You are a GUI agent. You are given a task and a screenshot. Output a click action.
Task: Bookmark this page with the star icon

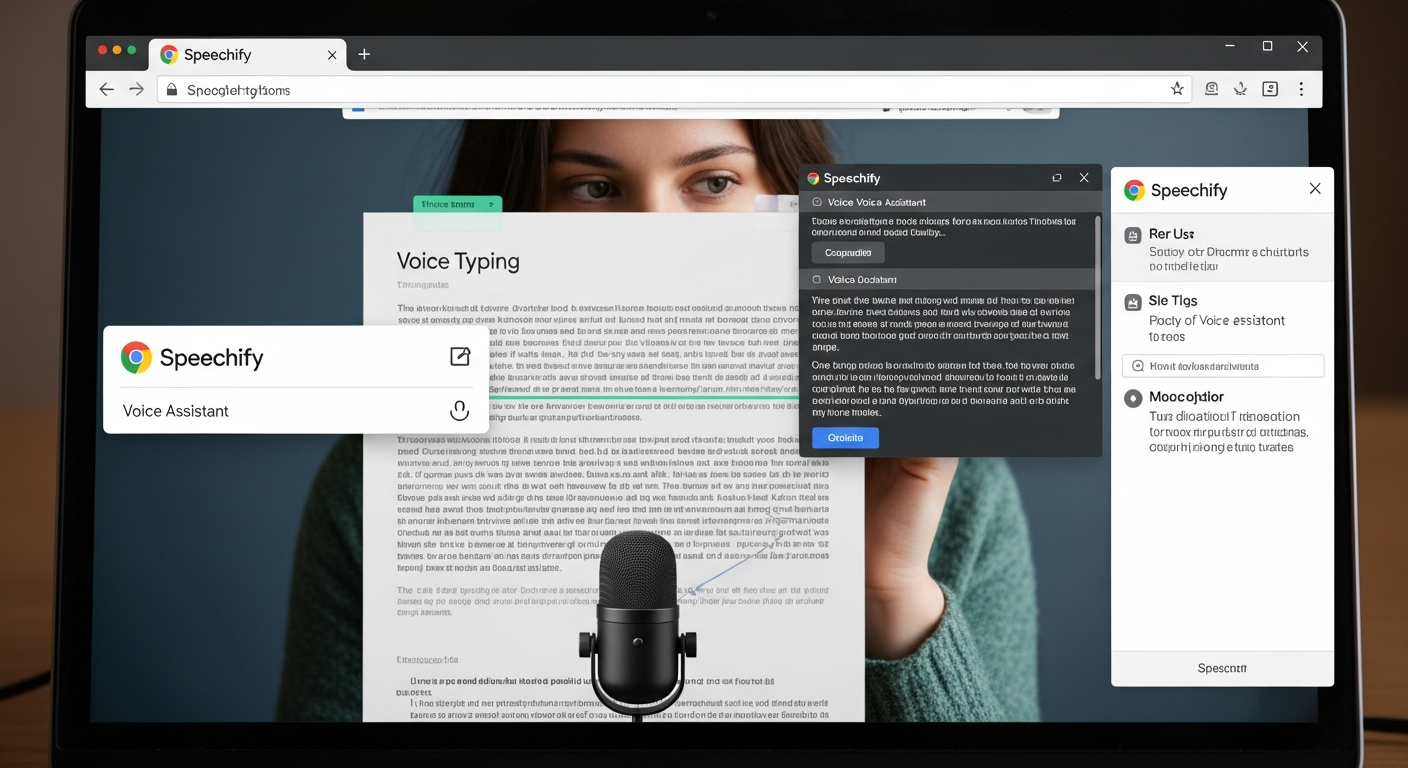(x=1177, y=89)
